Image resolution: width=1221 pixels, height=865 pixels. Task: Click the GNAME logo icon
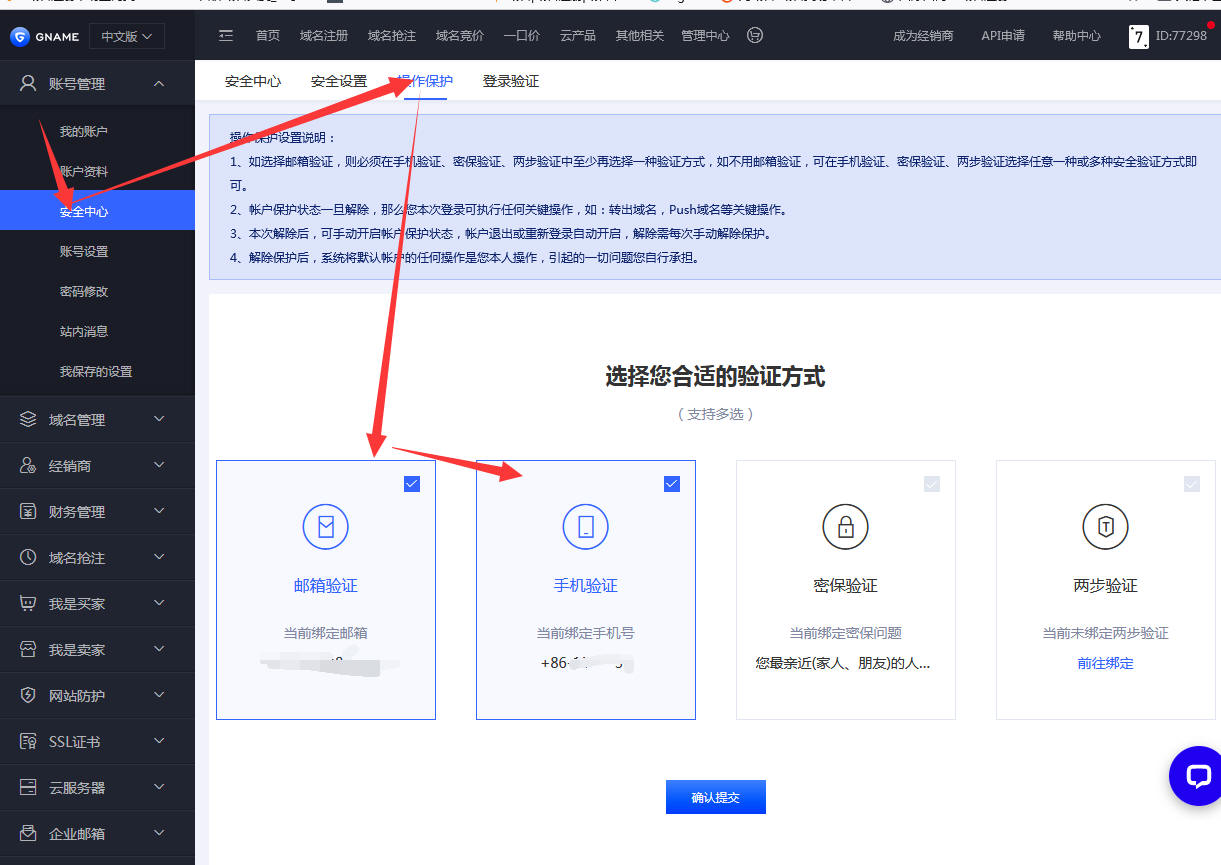click(20, 37)
